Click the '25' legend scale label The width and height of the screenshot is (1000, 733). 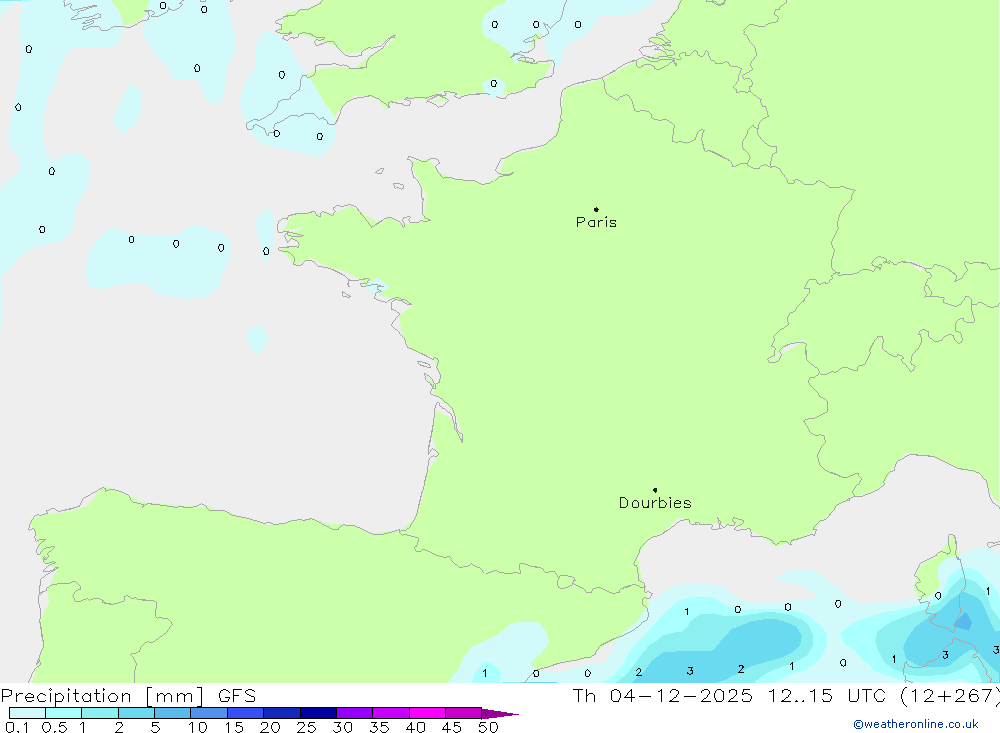pyautogui.click(x=307, y=727)
